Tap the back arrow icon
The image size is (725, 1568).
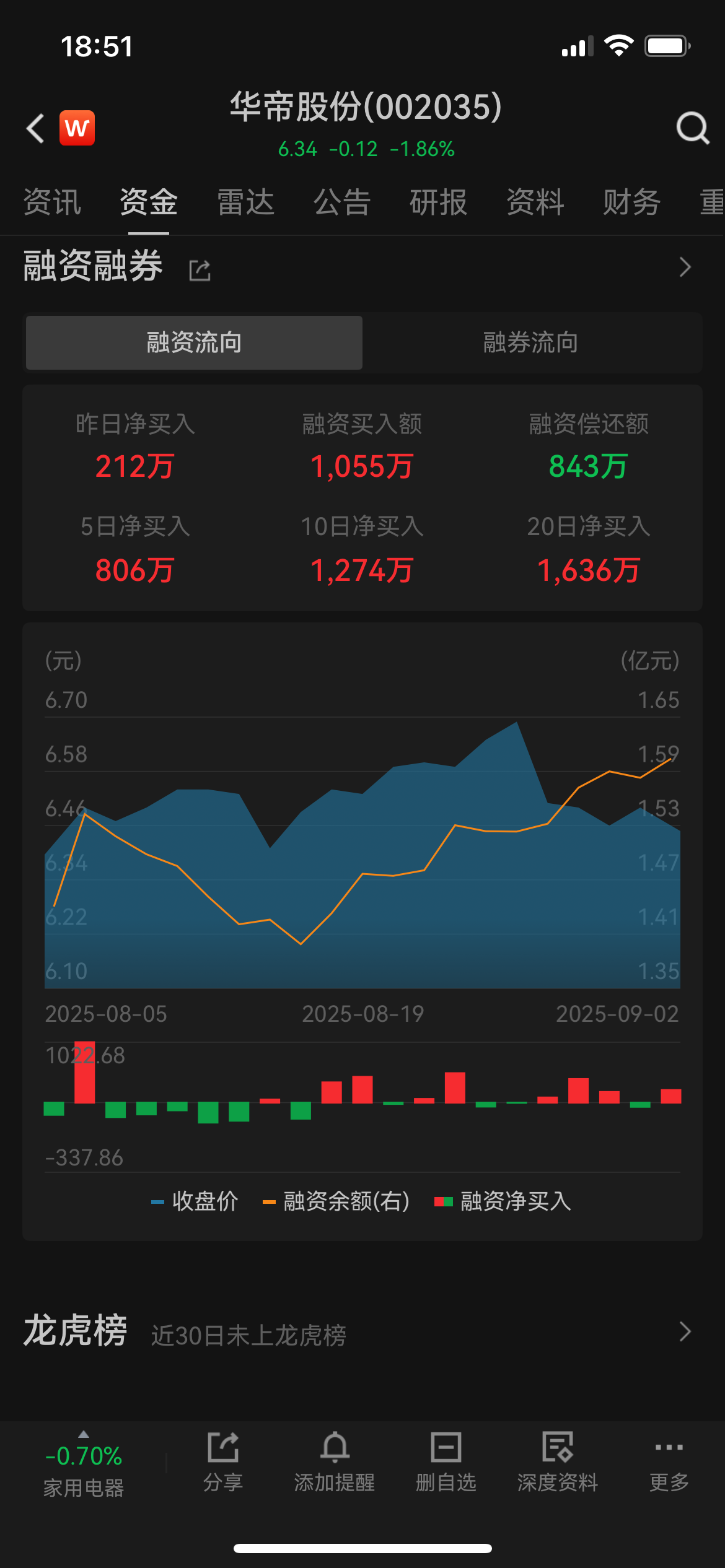point(35,128)
